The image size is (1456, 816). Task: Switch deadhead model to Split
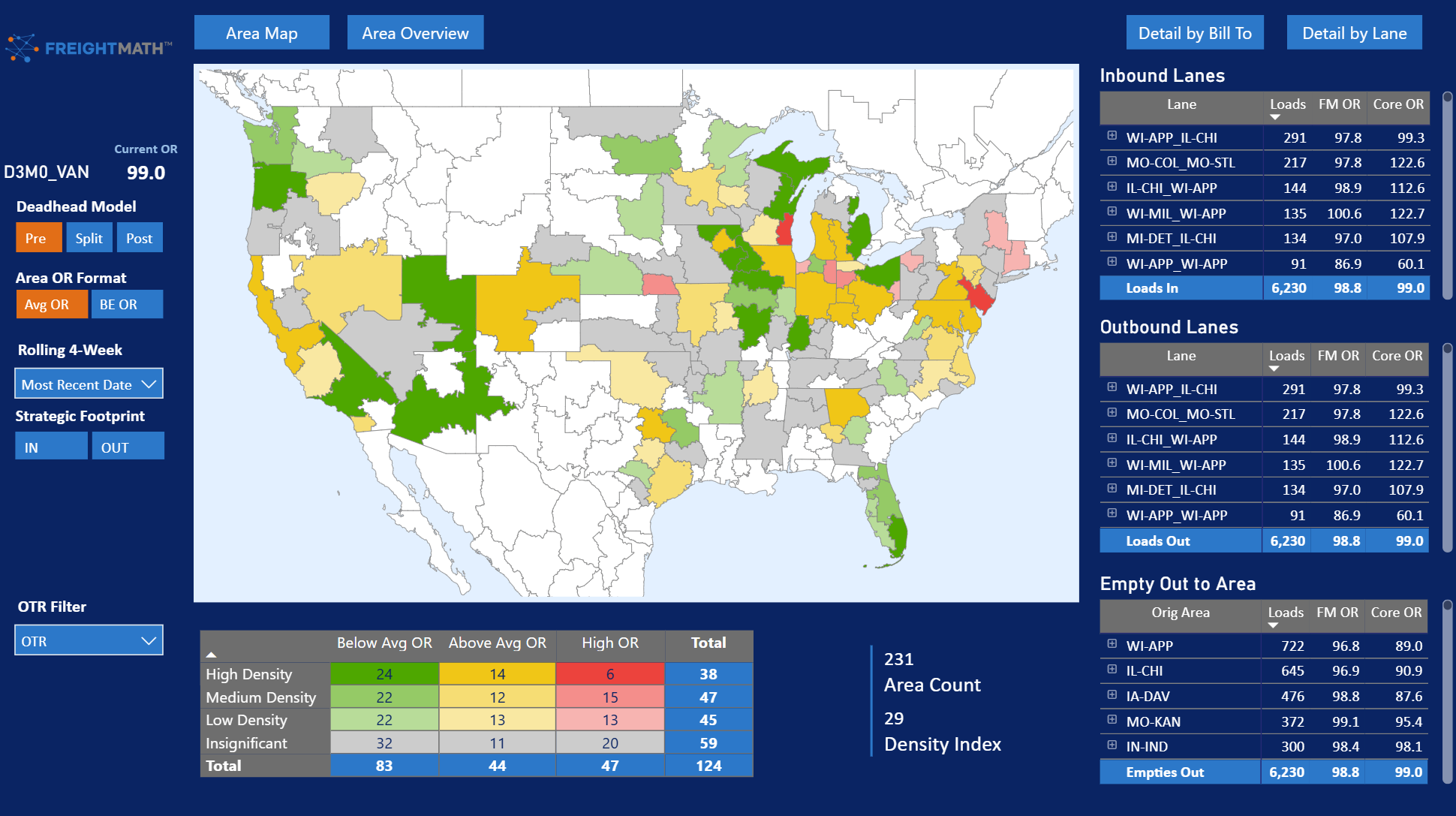click(x=89, y=238)
